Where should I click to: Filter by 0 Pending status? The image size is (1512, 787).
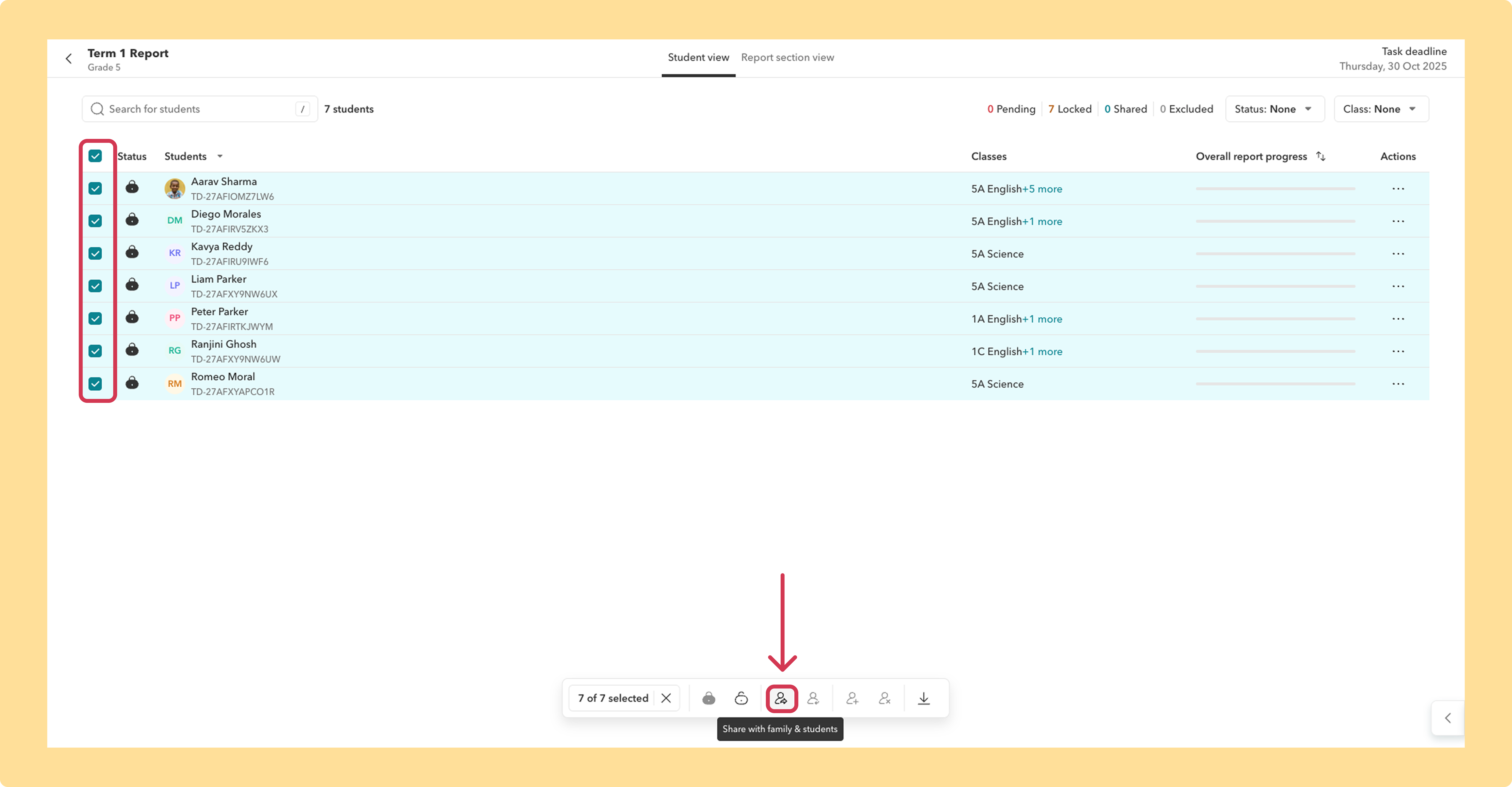(x=1011, y=109)
